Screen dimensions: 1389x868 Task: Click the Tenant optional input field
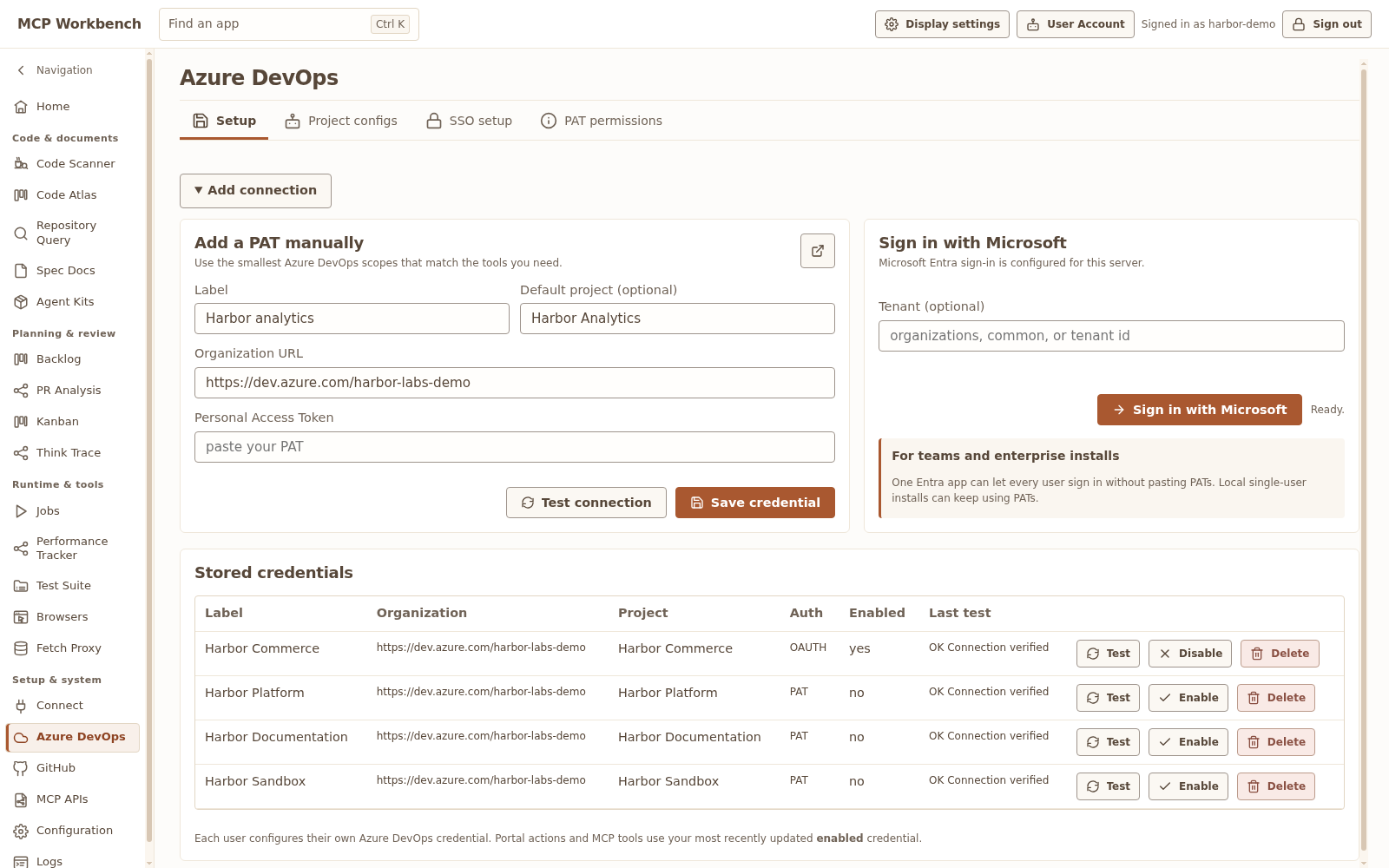1111,336
